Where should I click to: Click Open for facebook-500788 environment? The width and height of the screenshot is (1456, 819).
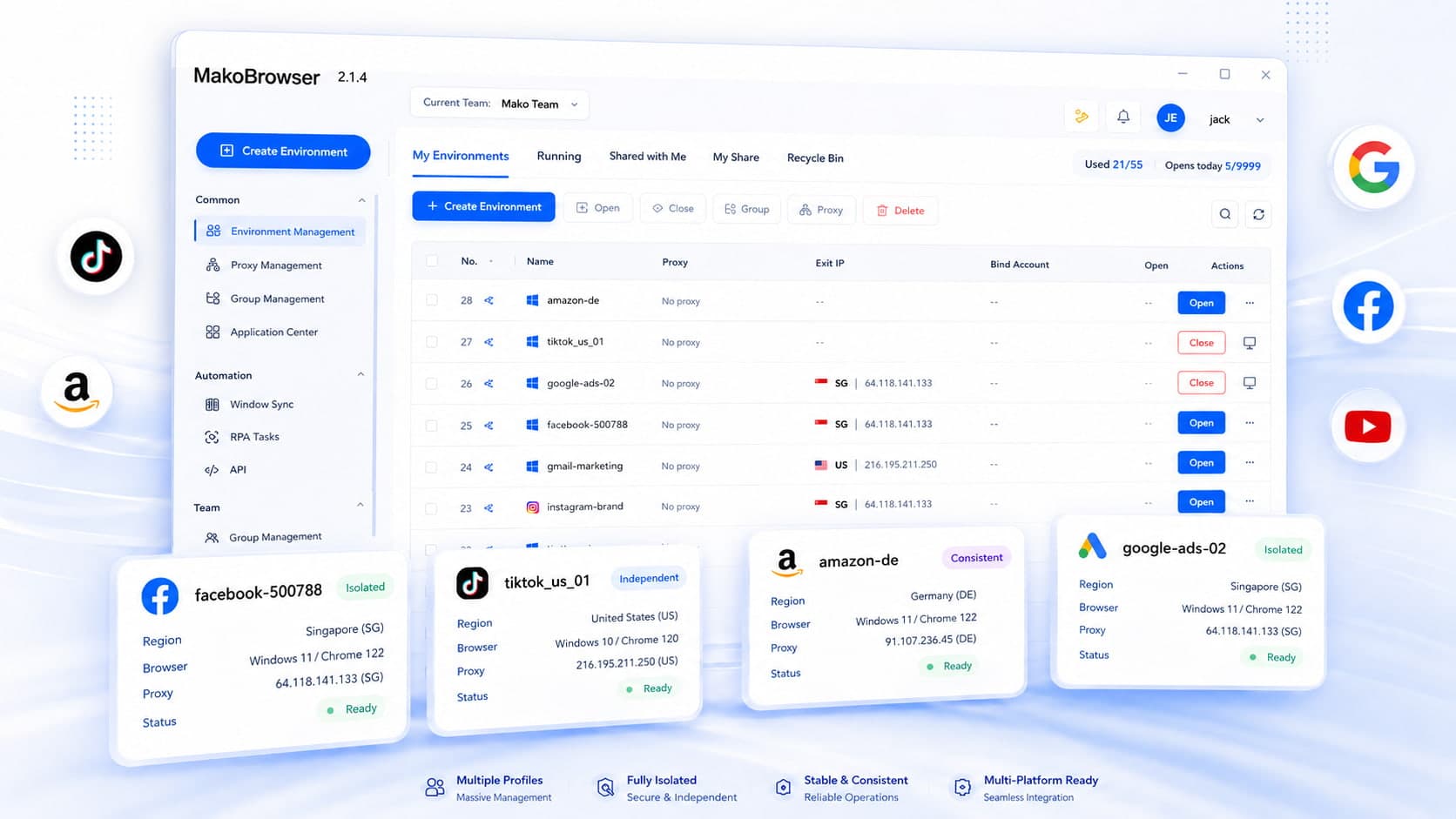[x=1202, y=423]
